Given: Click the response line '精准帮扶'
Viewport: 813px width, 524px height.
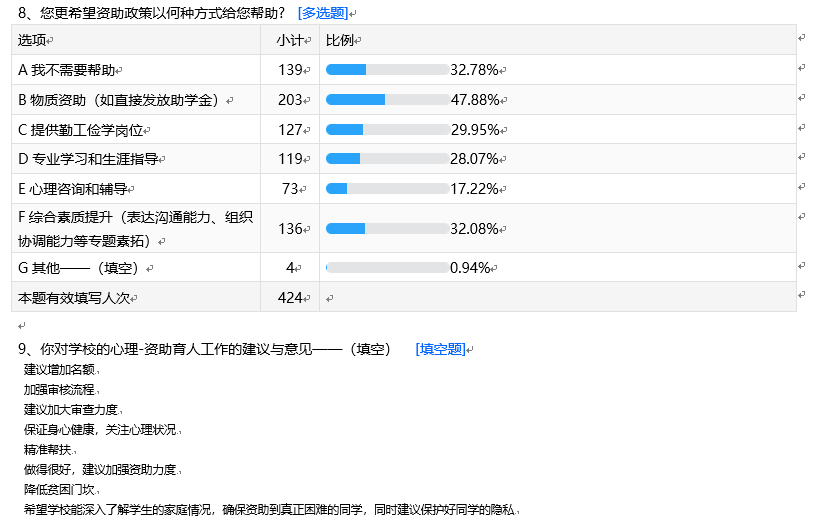Looking at the screenshot, I should 47,449.
